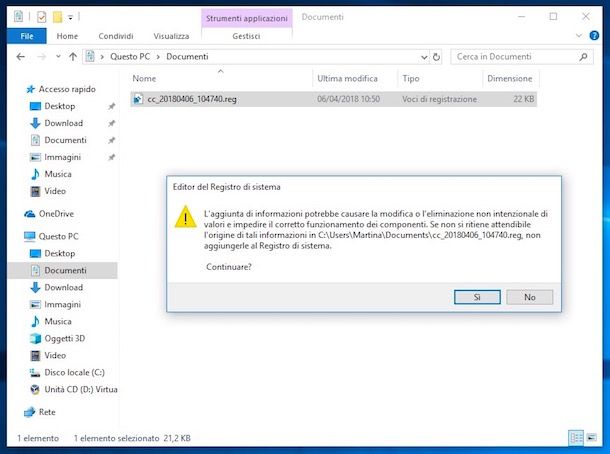
Task: Open recent locations dropdown arrow
Action: (58, 57)
